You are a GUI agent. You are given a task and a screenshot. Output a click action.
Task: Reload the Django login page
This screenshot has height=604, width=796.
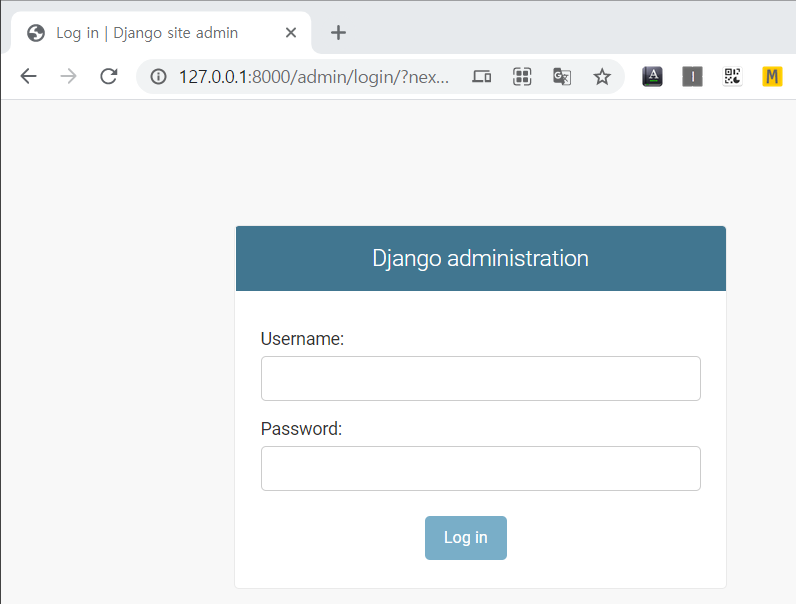pos(109,77)
